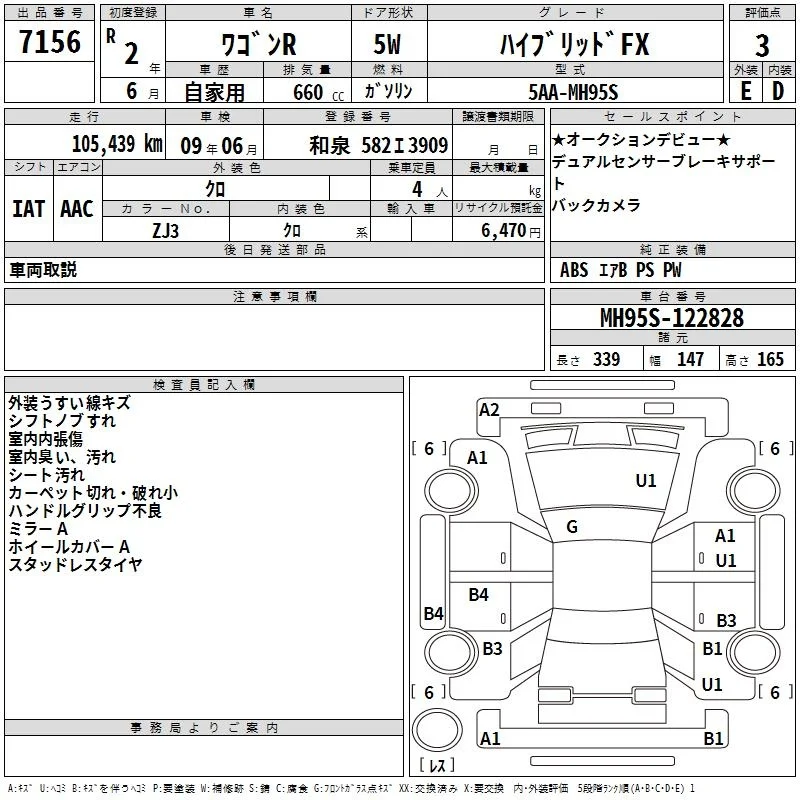The width and height of the screenshot is (800, 800).
Task: Click the inspection date 09年06月
Action: (219, 146)
